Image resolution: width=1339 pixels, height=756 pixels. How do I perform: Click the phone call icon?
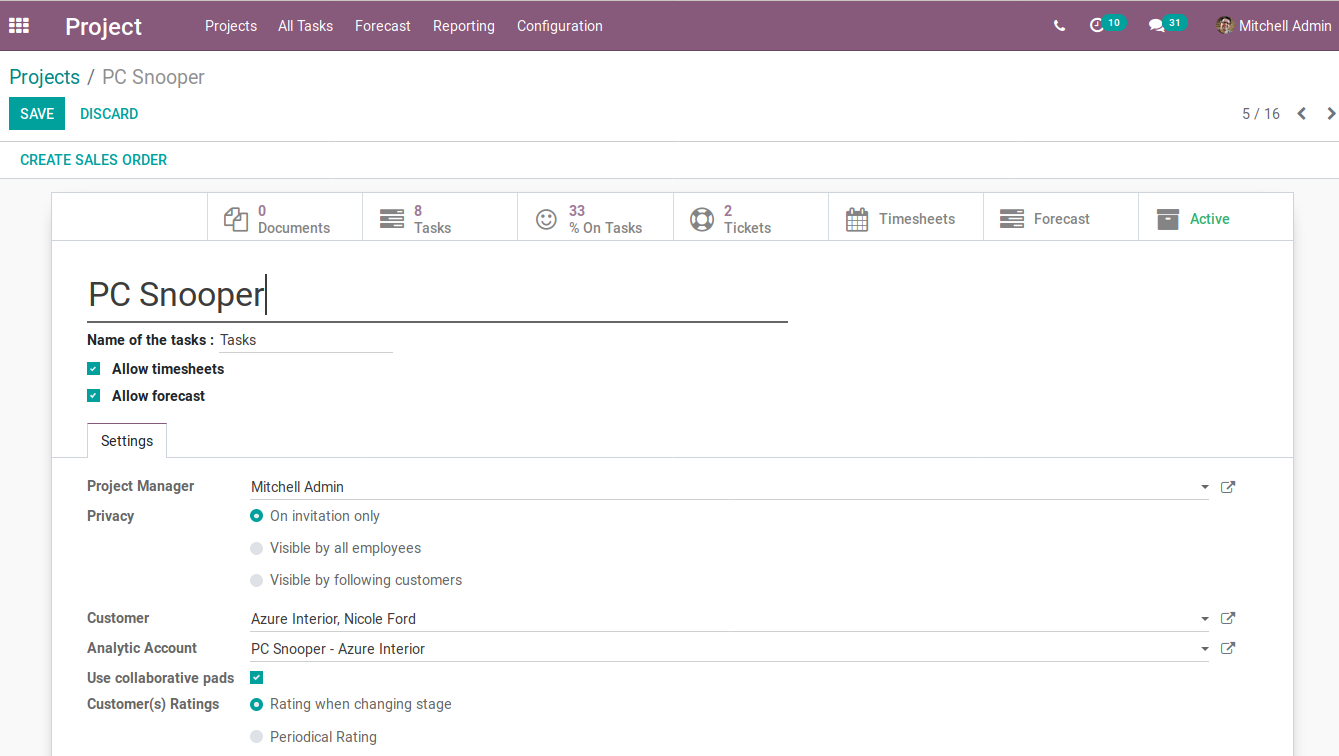click(x=1059, y=26)
